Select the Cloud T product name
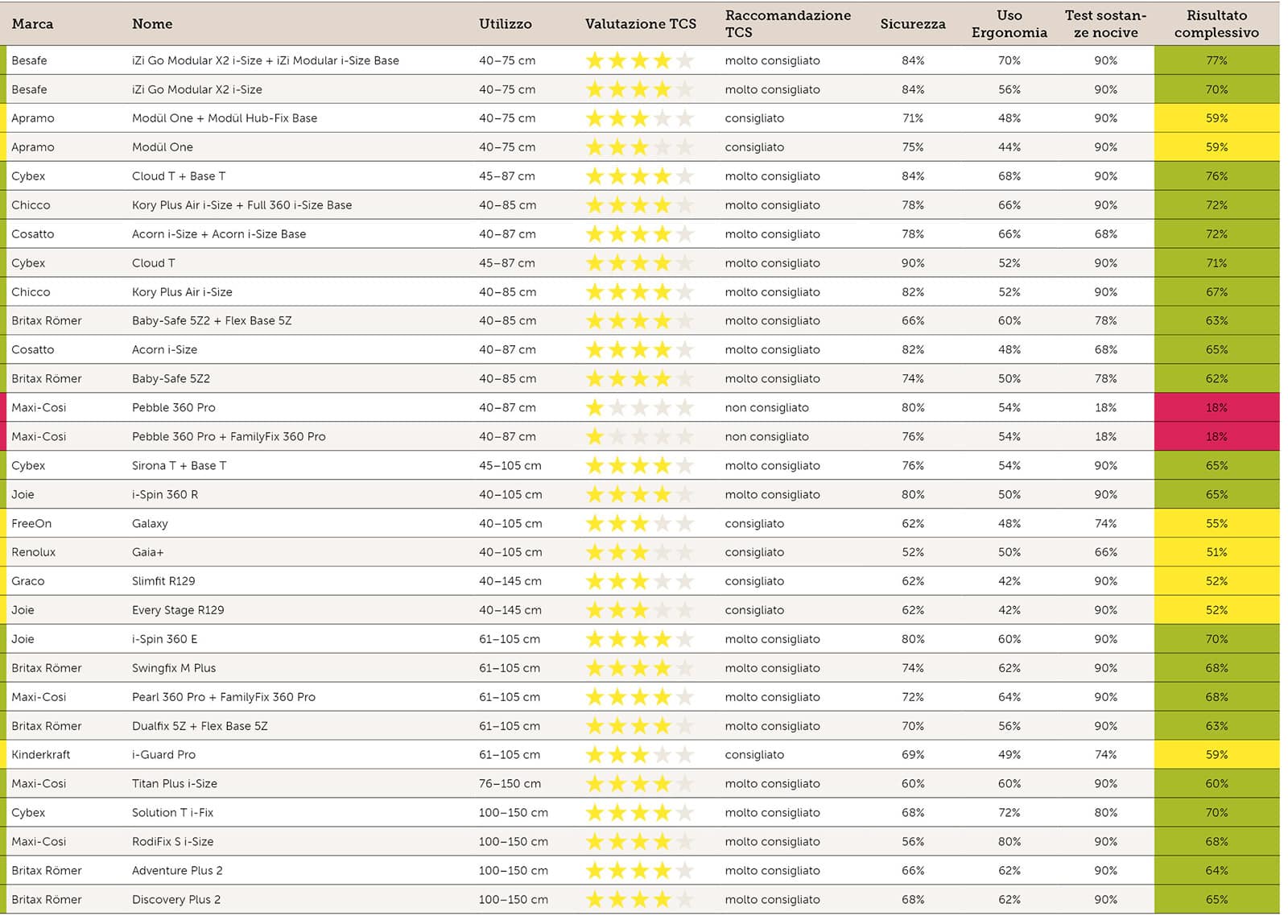Screen dimensions: 1288x924 tap(153, 263)
